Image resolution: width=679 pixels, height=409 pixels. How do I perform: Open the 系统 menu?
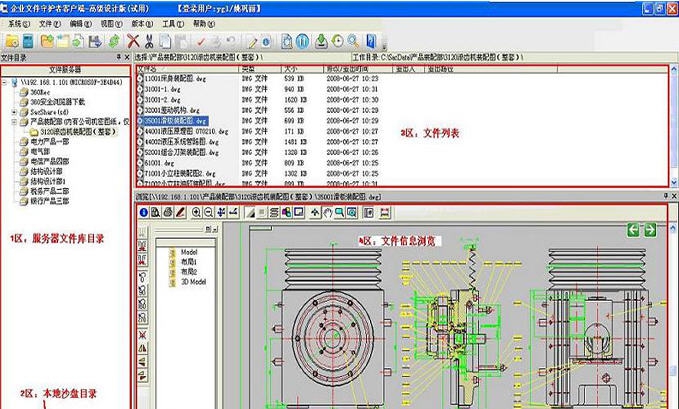tap(19, 24)
